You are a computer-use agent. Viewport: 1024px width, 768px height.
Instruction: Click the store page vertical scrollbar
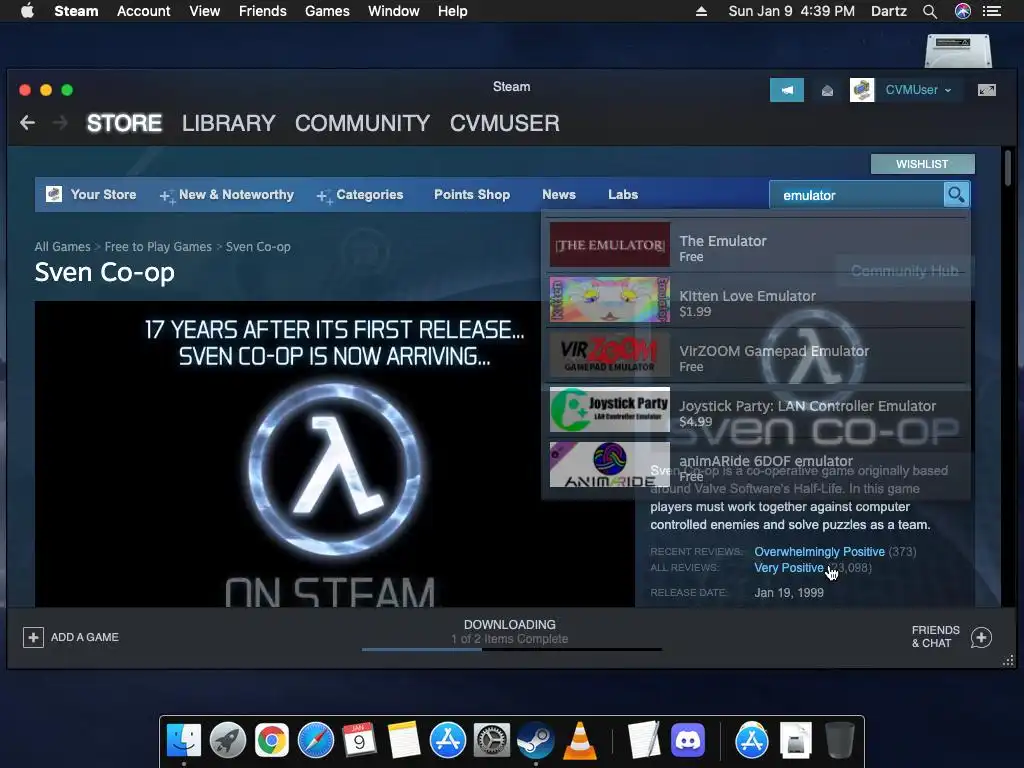pos(1008,168)
